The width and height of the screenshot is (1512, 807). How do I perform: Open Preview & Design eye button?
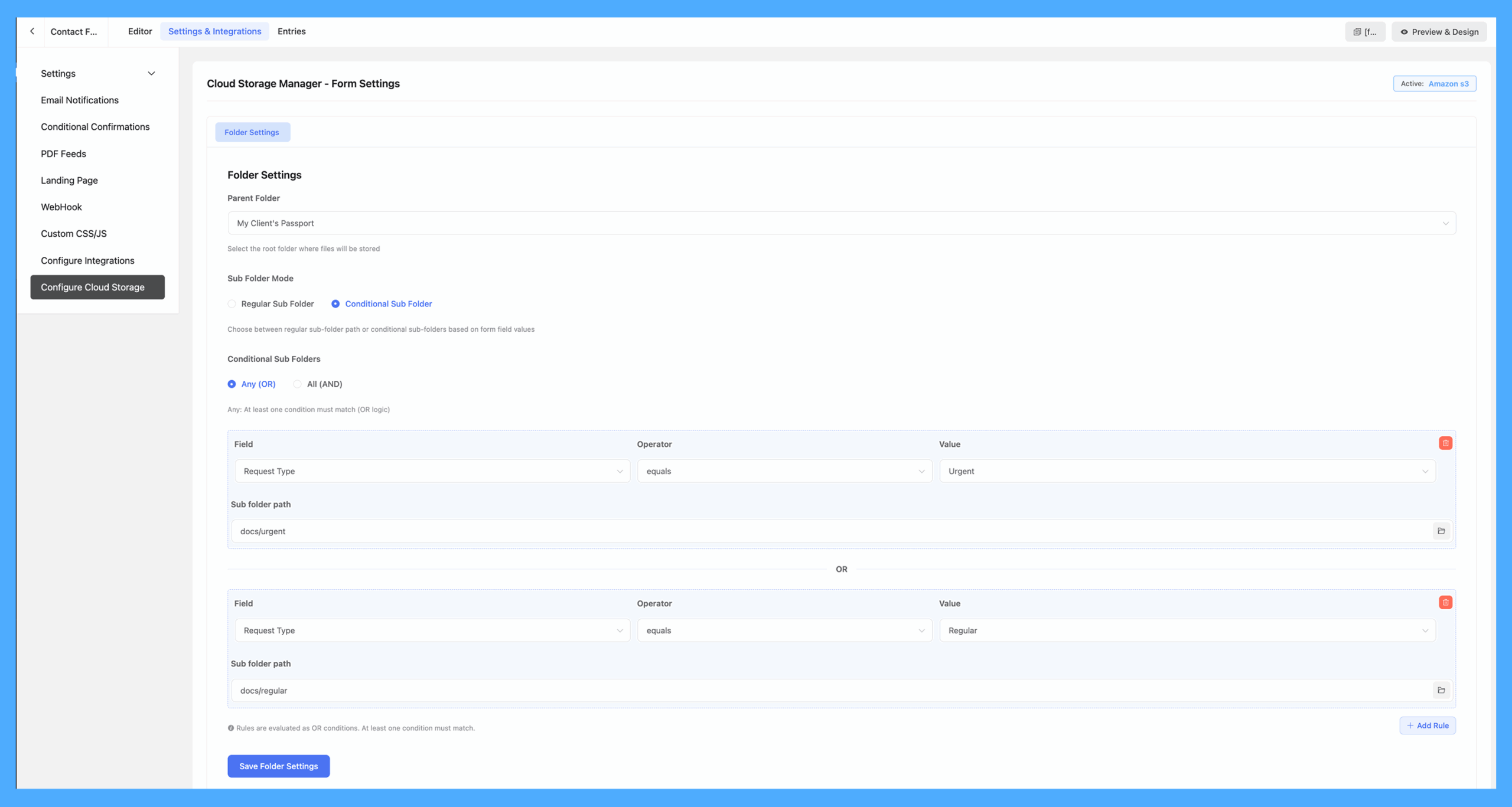click(1439, 32)
